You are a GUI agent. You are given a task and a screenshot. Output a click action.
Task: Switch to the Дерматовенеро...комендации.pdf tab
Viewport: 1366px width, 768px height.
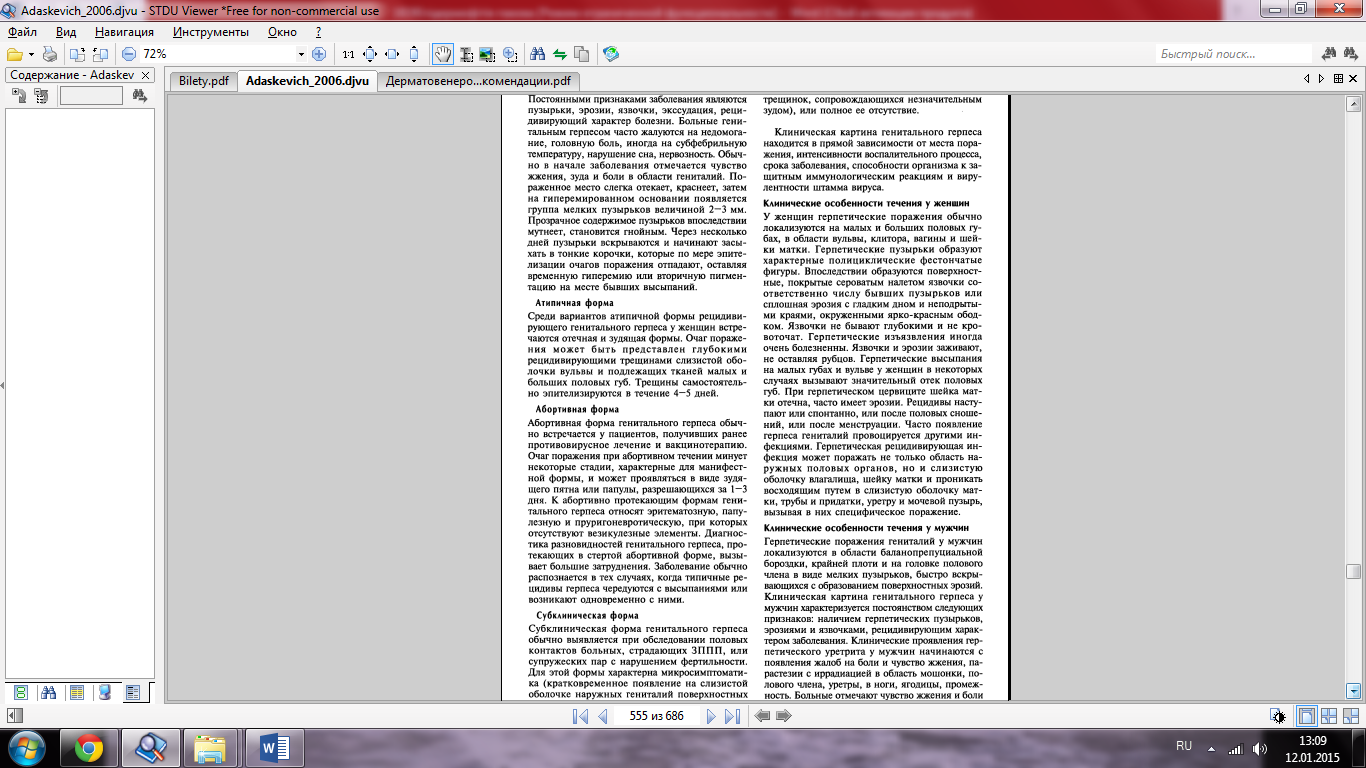(478, 81)
